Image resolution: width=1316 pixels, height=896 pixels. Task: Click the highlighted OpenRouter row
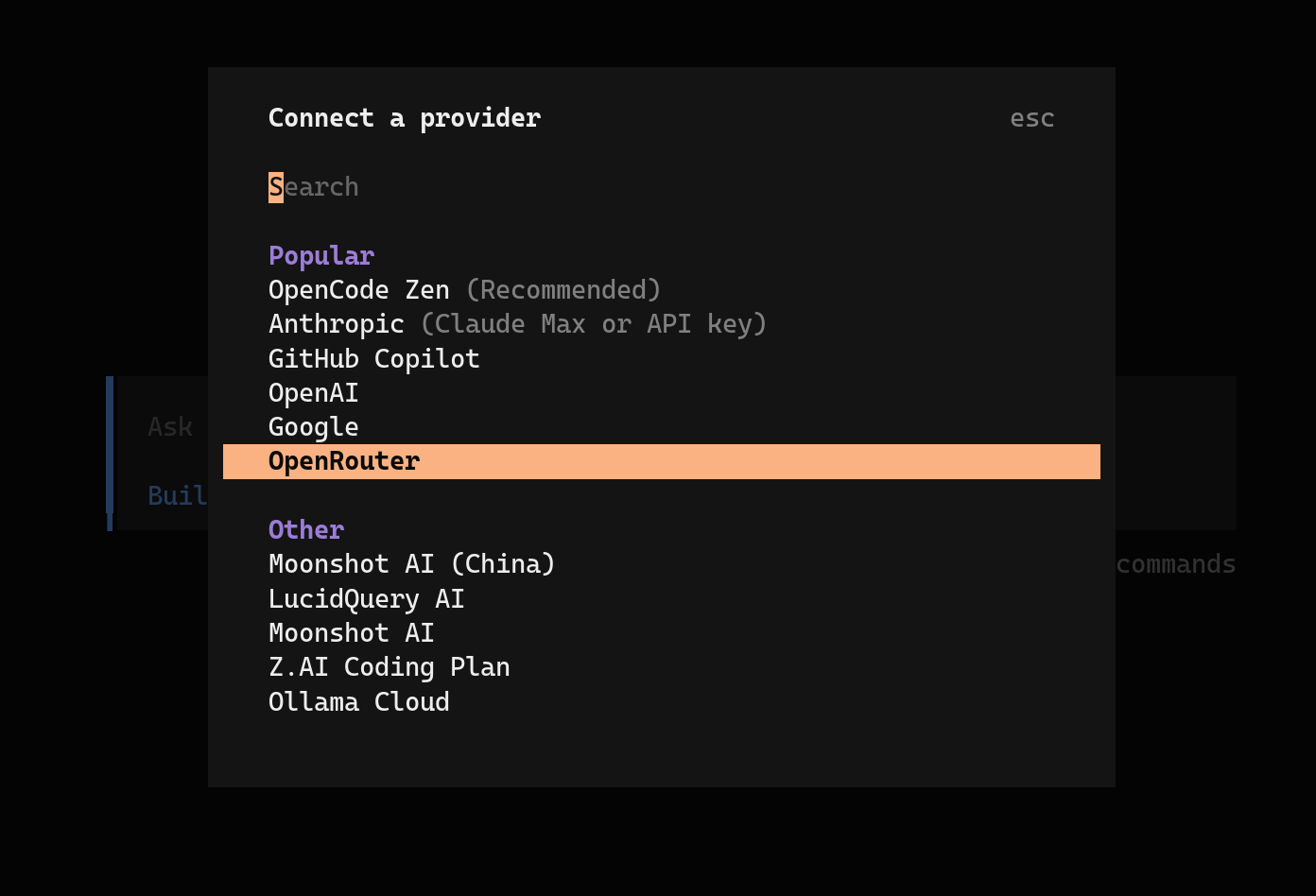tap(344, 461)
